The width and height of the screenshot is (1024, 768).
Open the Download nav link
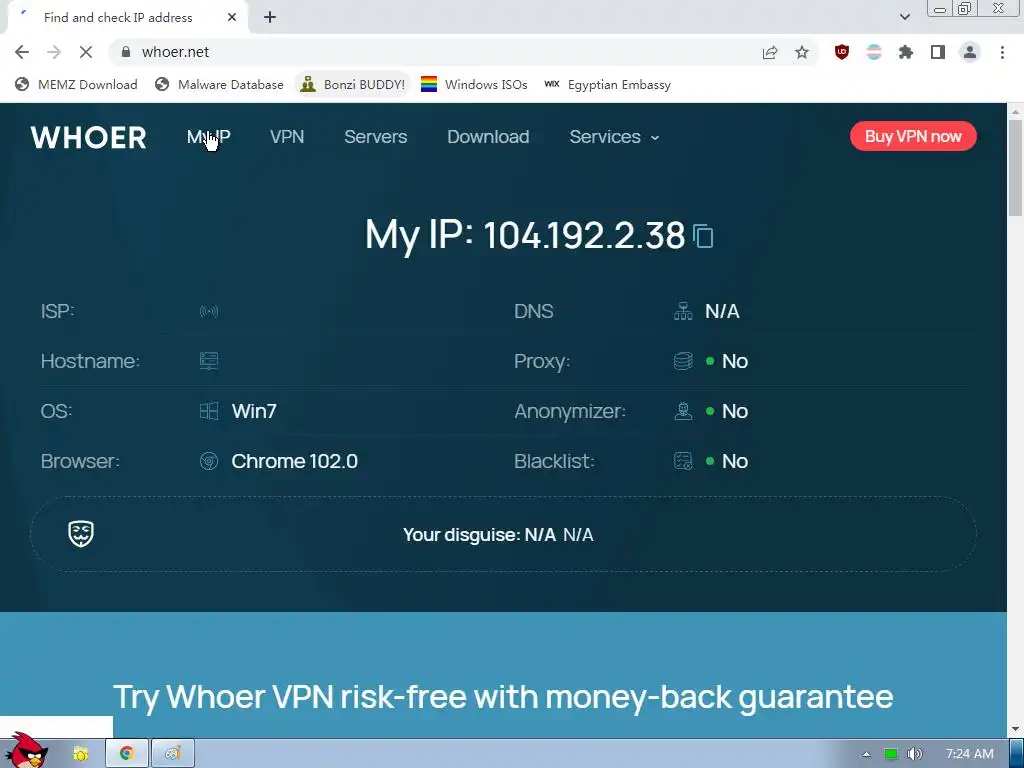[488, 136]
